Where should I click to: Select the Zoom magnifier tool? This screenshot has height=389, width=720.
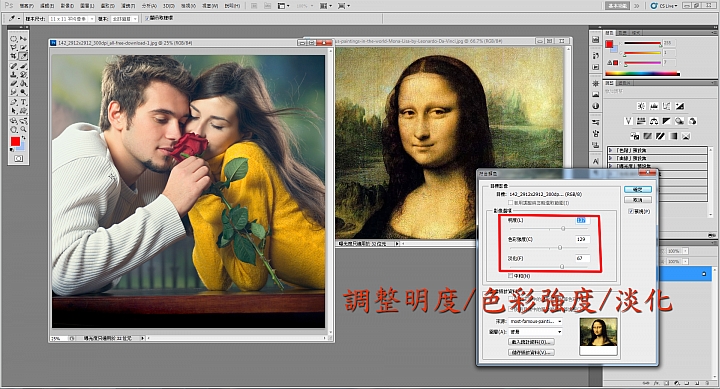pyautogui.click(x=23, y=130)
